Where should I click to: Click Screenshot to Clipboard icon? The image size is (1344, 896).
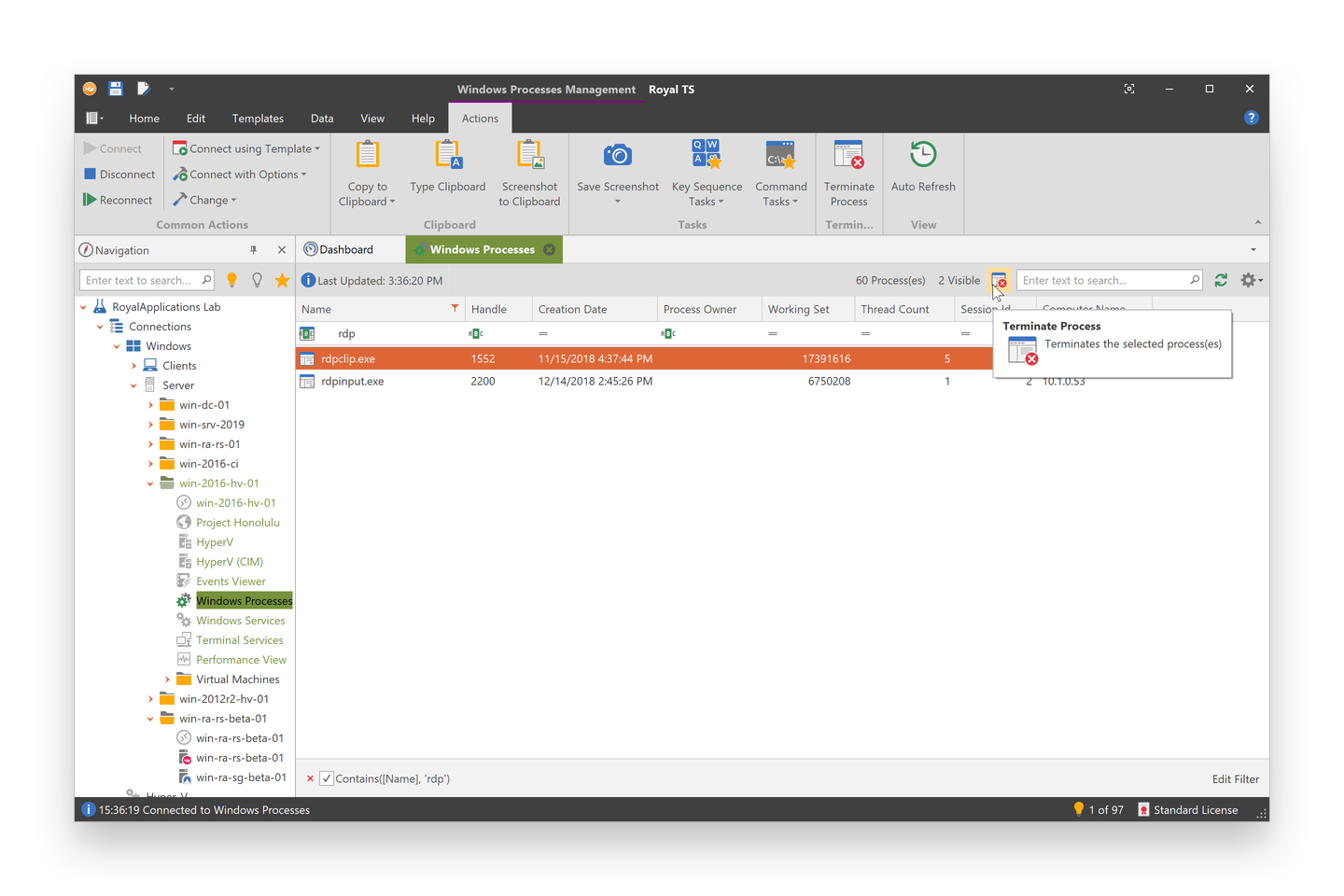click(x=529, y=156)
